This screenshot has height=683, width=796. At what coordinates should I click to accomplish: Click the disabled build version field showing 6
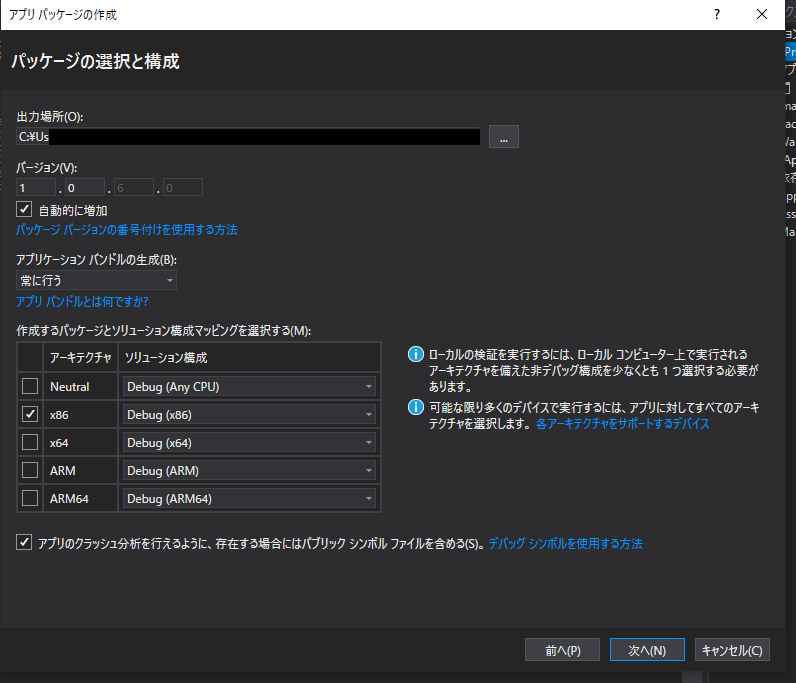[134, 187]
